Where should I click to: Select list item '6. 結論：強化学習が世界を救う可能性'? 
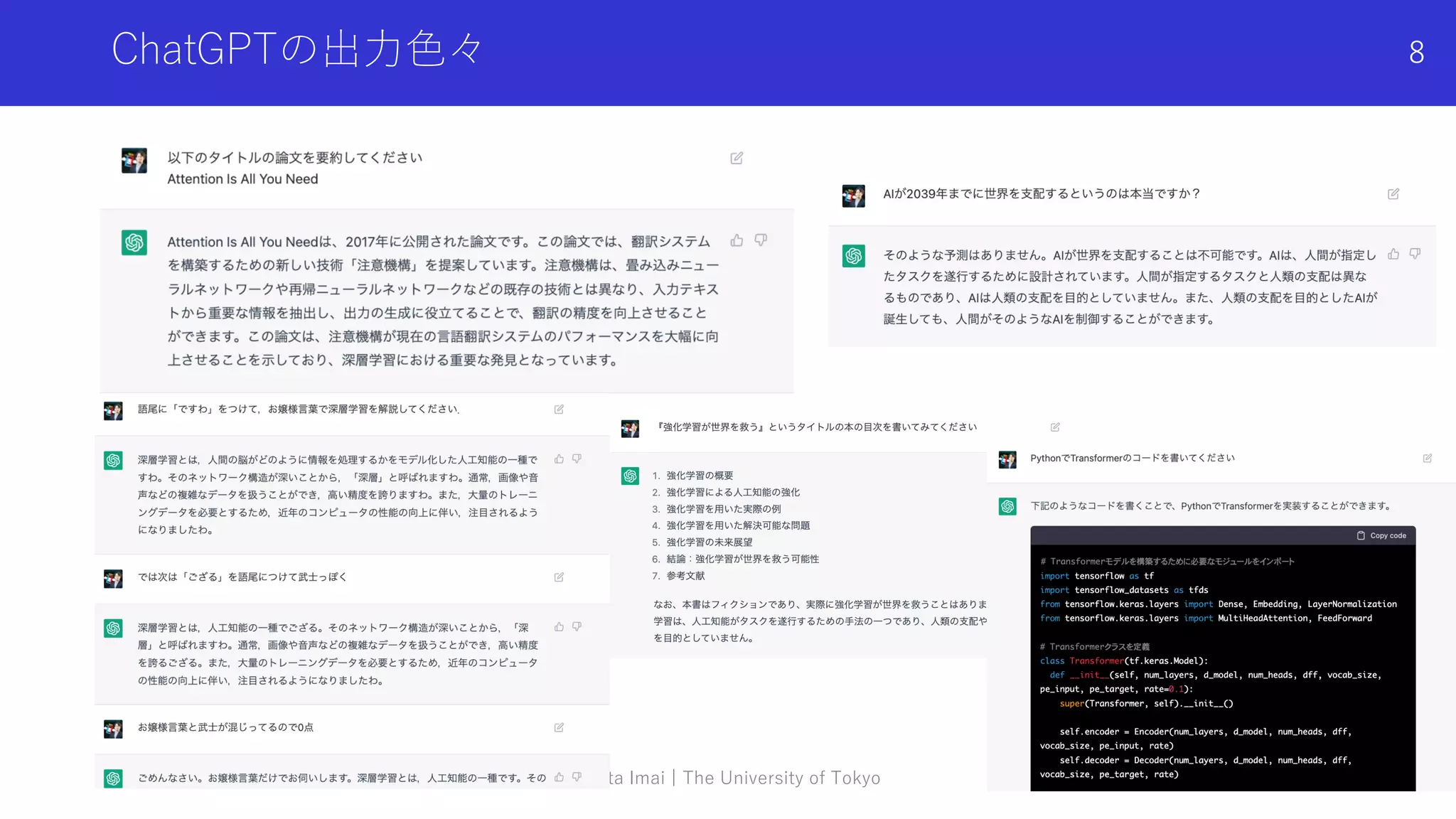pyautogui.click(x=736, y=559)
